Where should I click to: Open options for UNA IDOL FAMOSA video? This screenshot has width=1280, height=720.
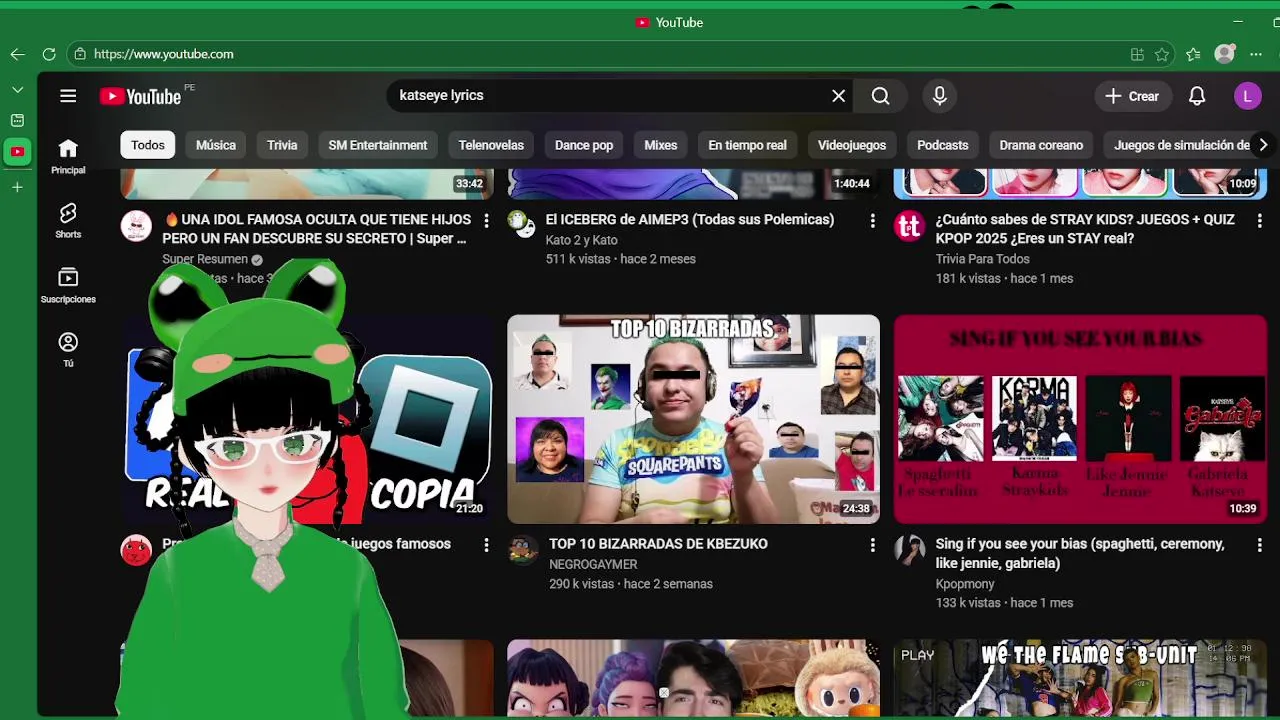tap(486, 220)
